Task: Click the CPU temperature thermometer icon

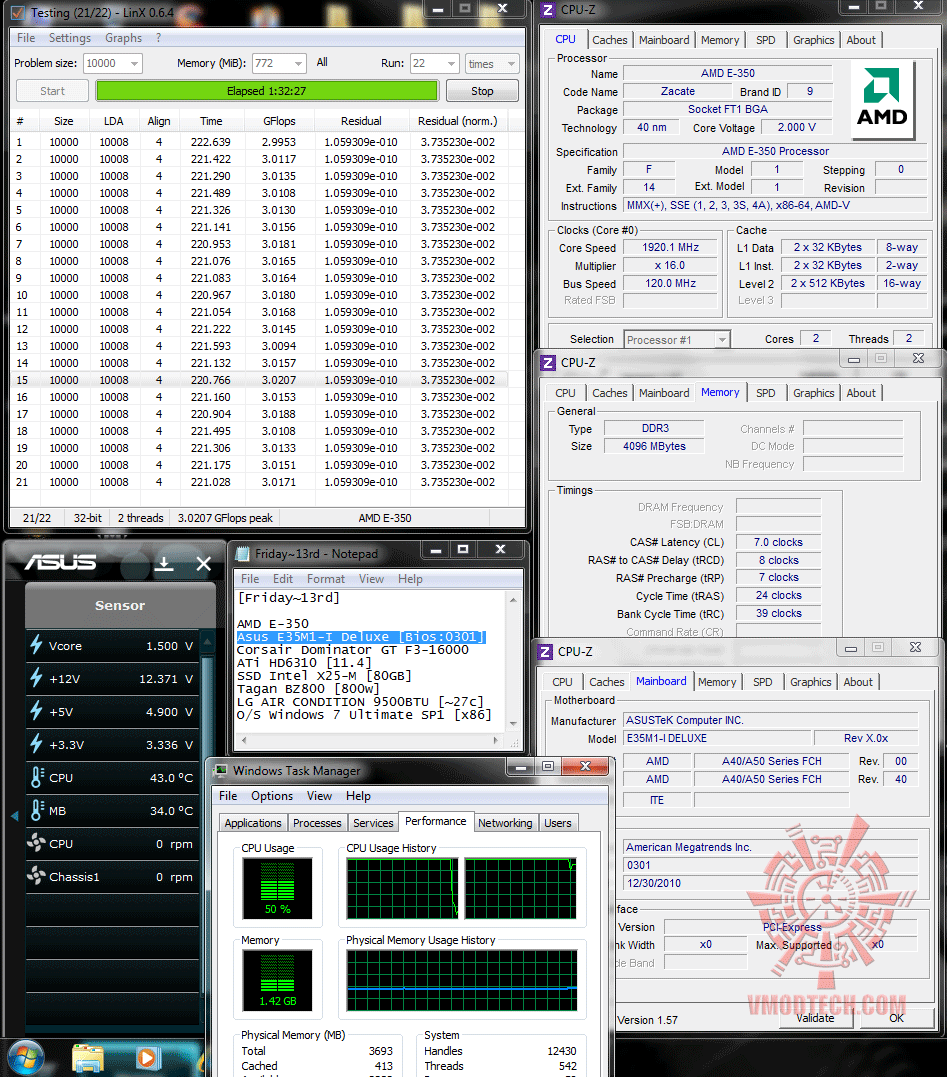Action: click(37, 777)
